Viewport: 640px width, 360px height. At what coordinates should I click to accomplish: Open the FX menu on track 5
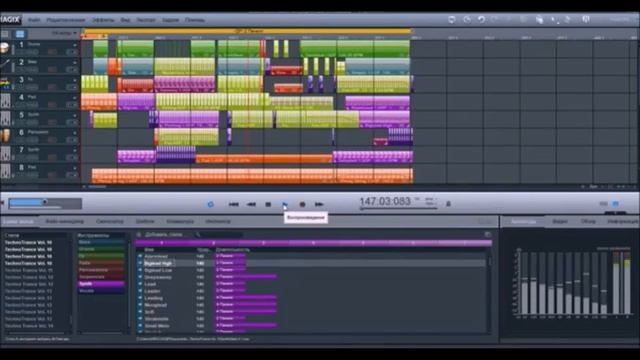(72, 122)
